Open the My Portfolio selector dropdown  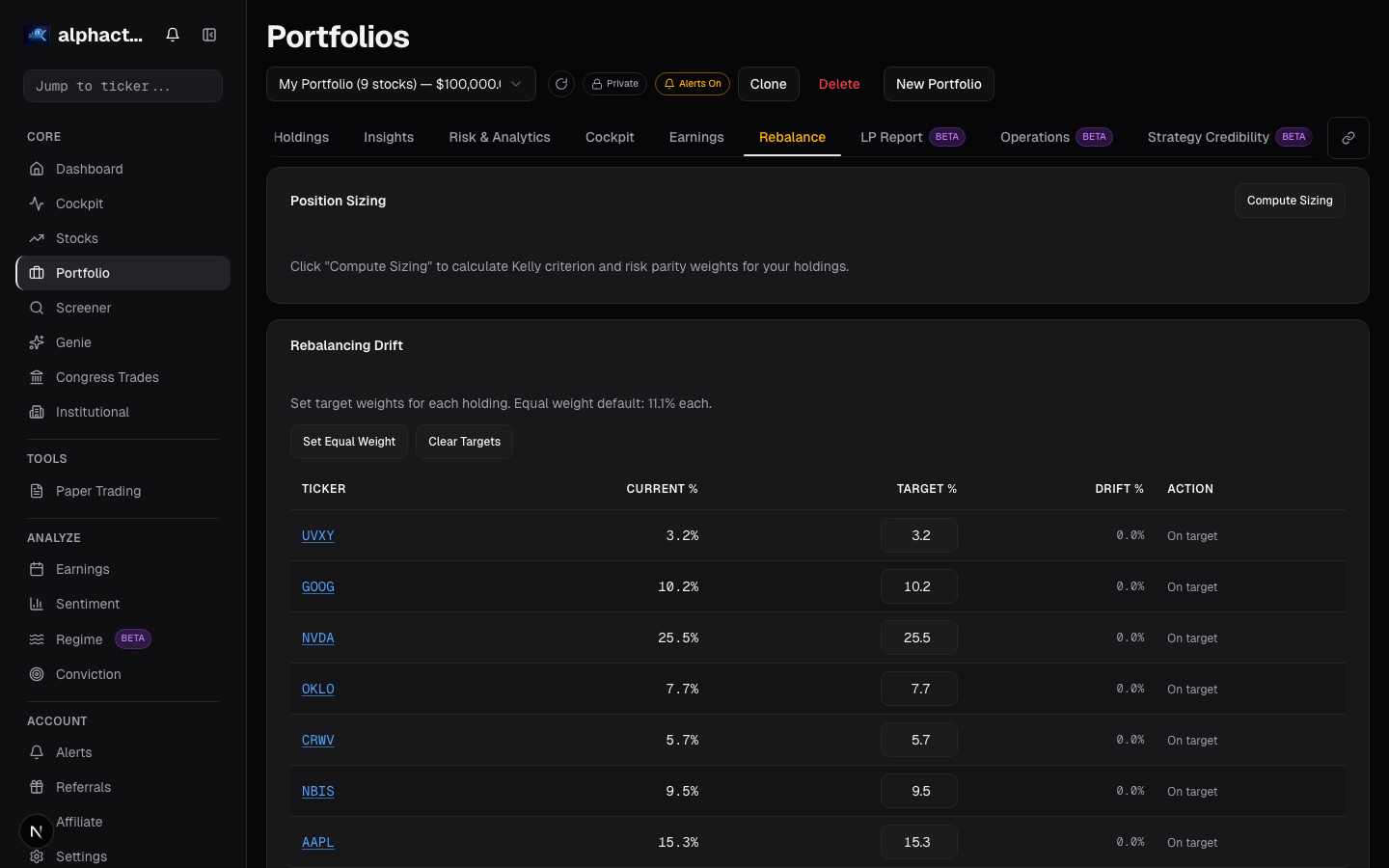point(400,84)
